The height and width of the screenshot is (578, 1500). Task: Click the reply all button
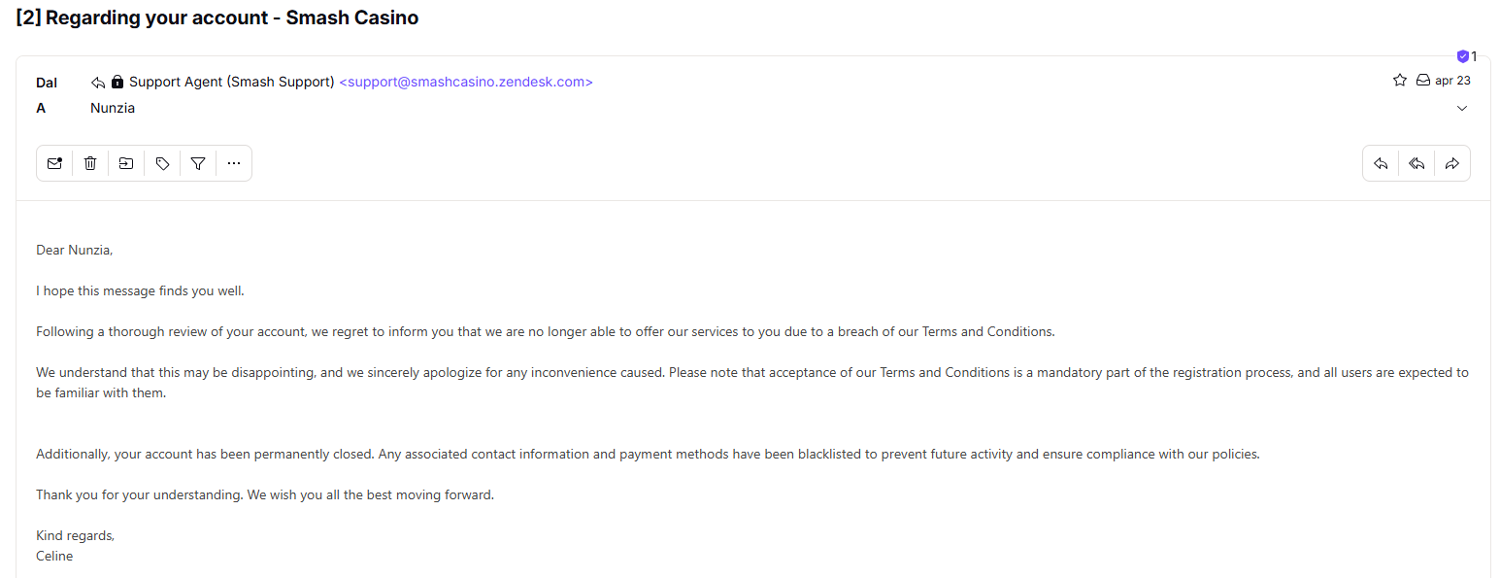click(1416, 164)
